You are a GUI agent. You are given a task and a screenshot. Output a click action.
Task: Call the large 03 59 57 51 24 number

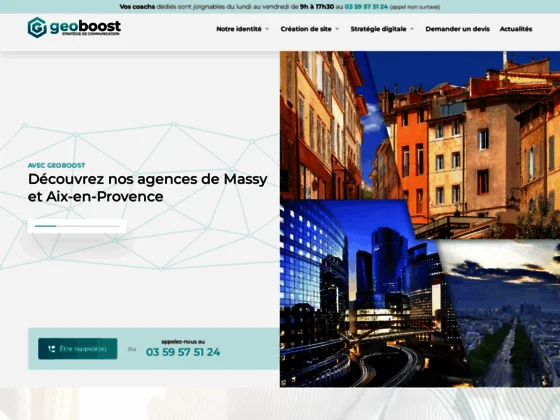[x=183, y=352]
